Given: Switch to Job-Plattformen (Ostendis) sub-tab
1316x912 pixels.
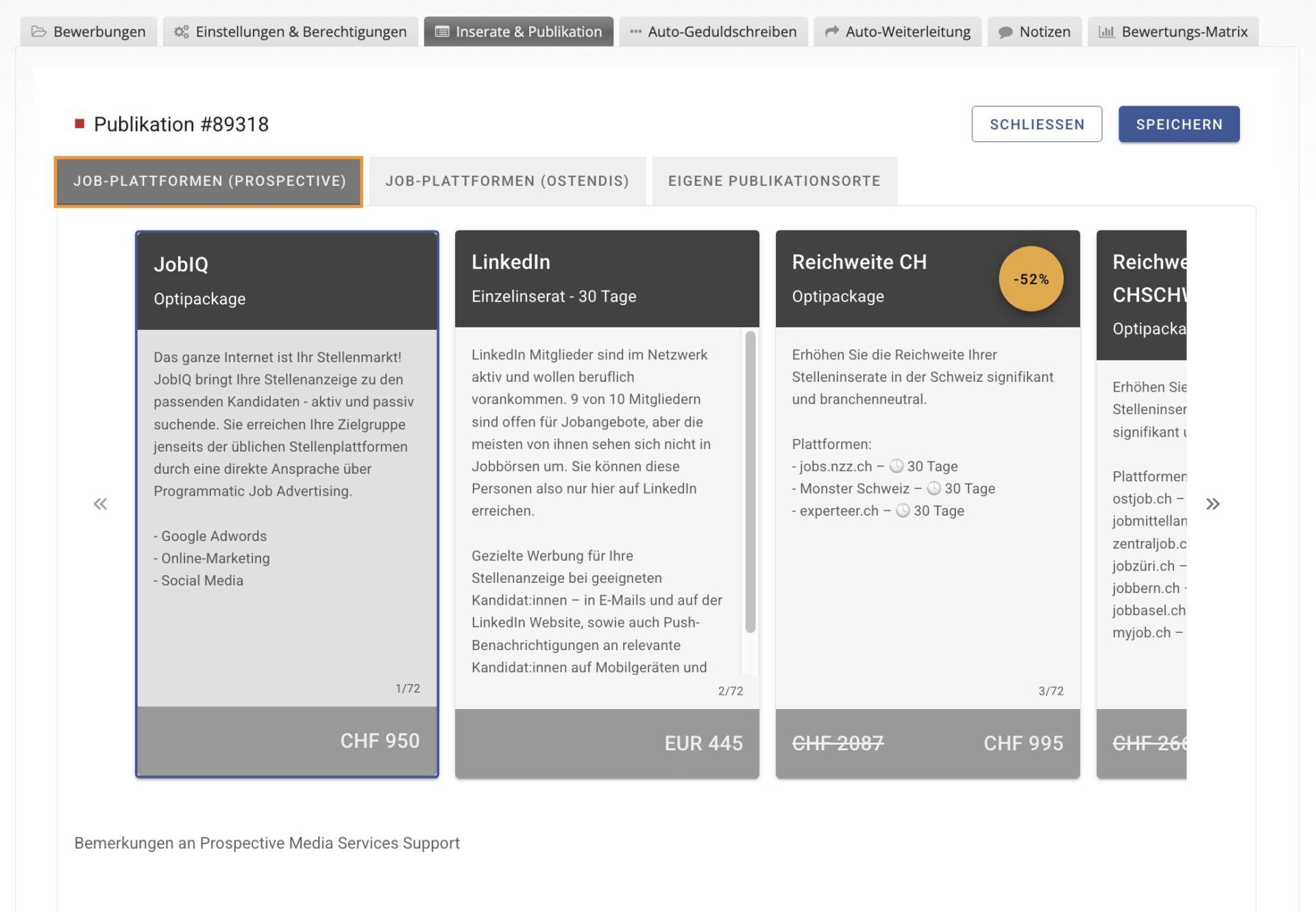Looking at the screenshot, I should click(x=507, y=181).
